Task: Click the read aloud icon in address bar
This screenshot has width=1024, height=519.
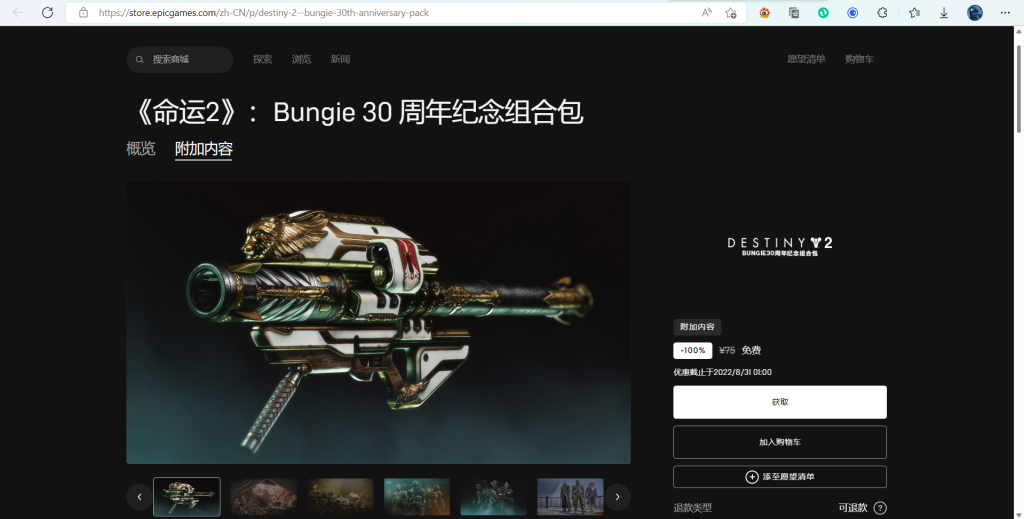Action: (707, 12)
